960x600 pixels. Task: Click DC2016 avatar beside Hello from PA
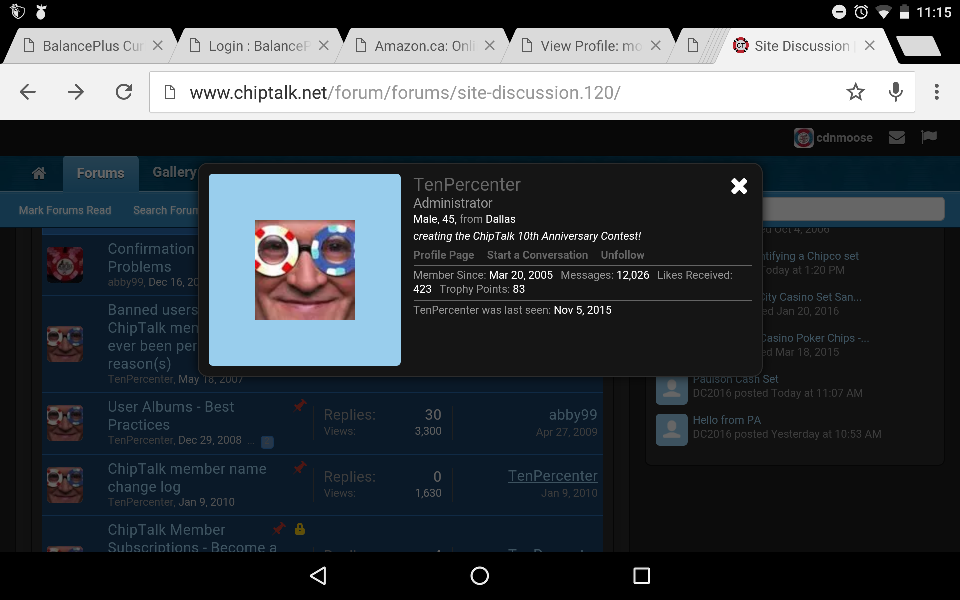(x=672, y=429)
